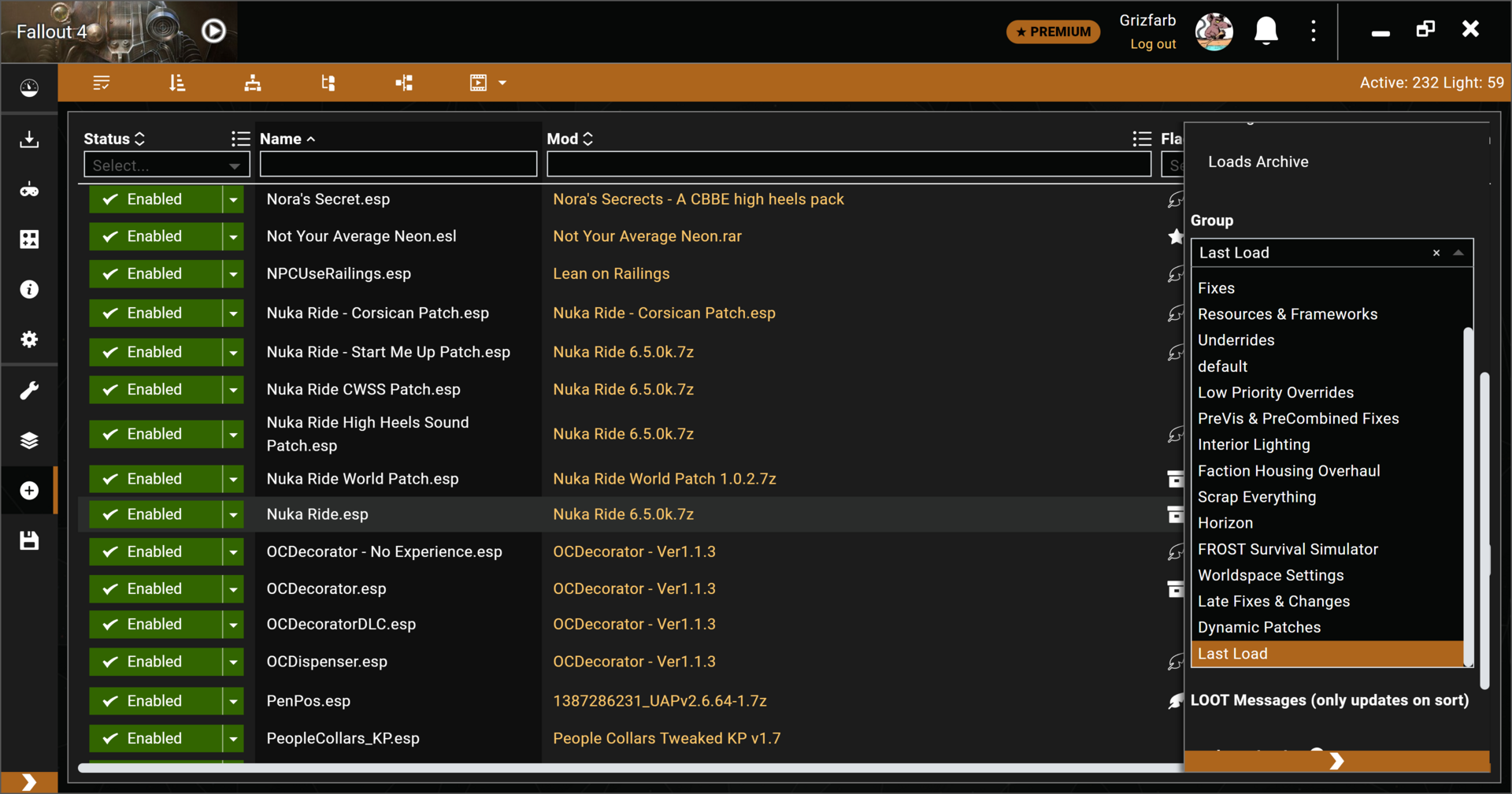Sort by the Name column header
This screenshot has height=794, width=1512.
287,139
